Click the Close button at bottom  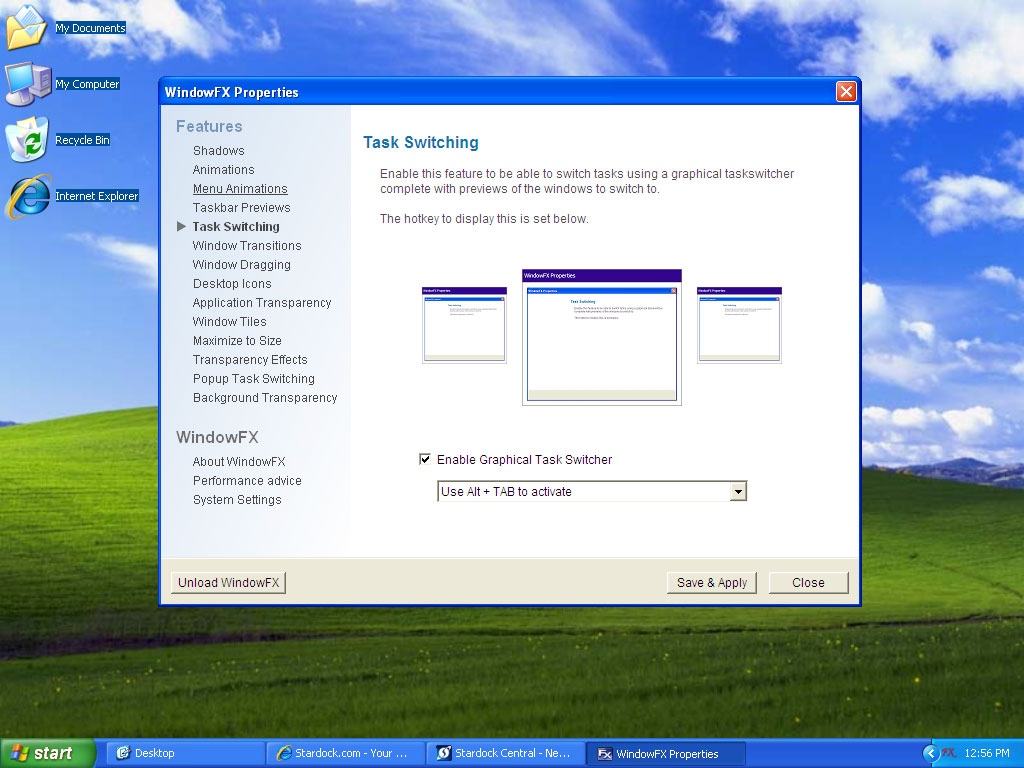(808, 583)
